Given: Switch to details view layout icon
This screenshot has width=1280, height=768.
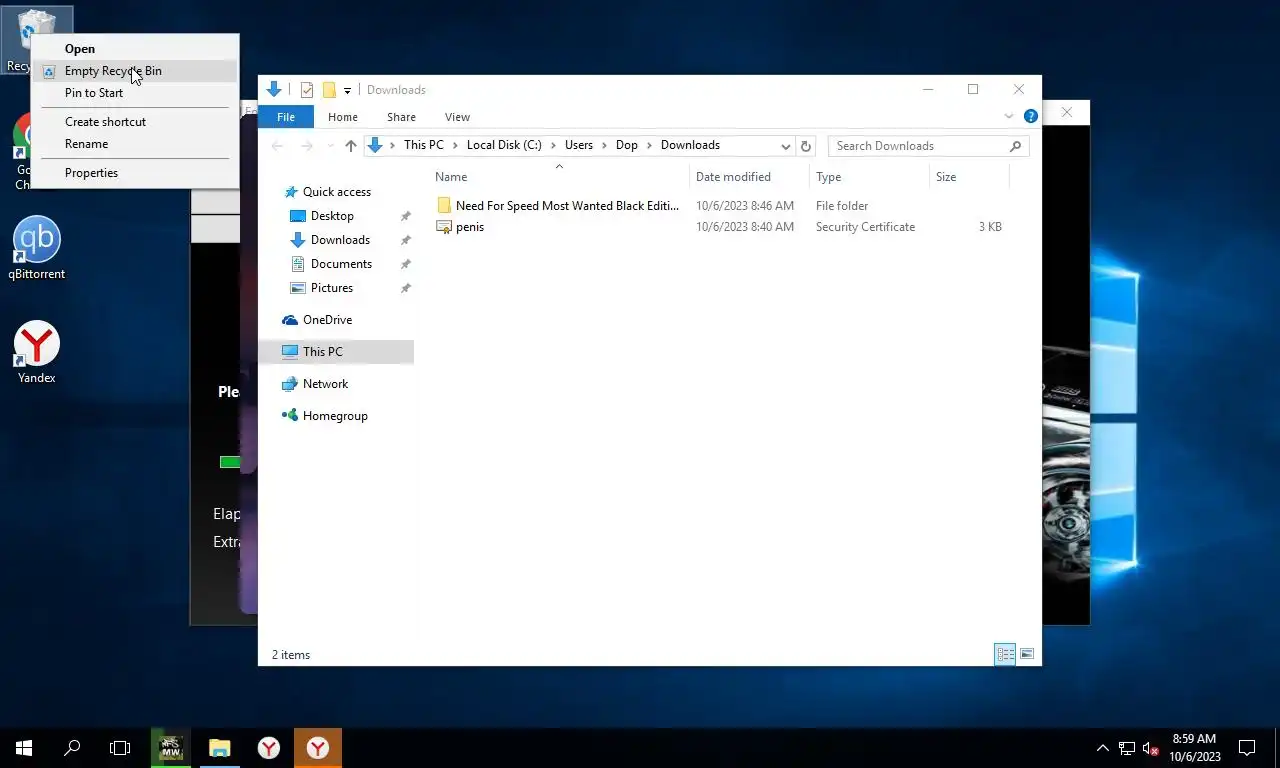Looking at the screenshot, I should coord(1005,654).
